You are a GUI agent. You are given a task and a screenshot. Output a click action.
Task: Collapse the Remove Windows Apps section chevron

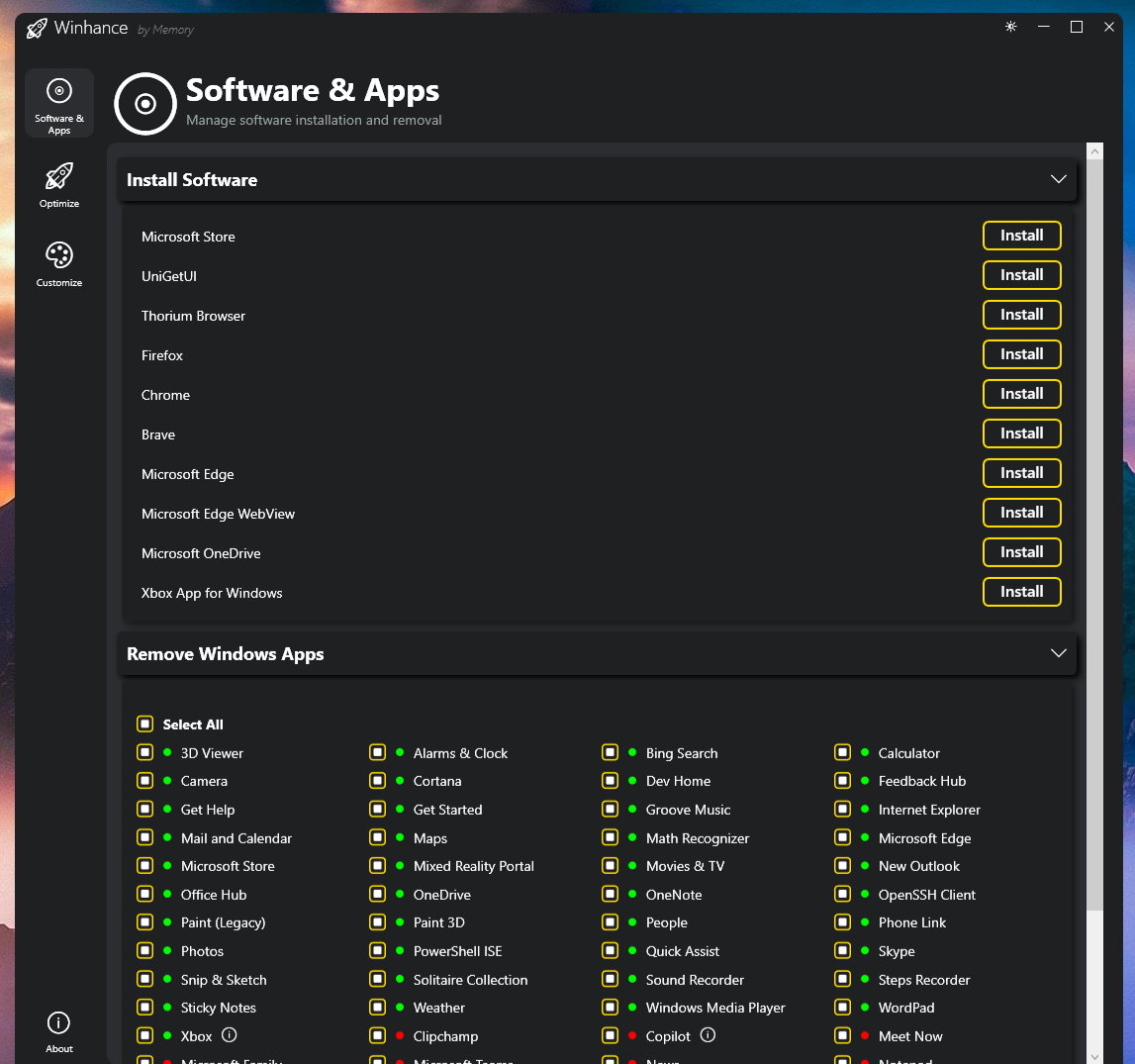(1058, 653)
